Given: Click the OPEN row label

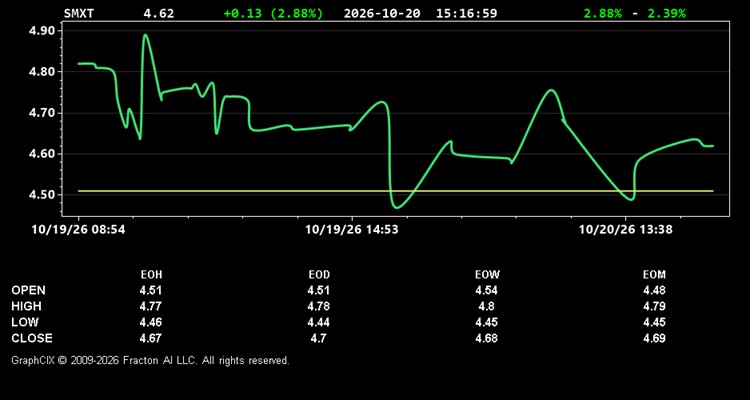Looking at the screenshot, I should [29, 290].
